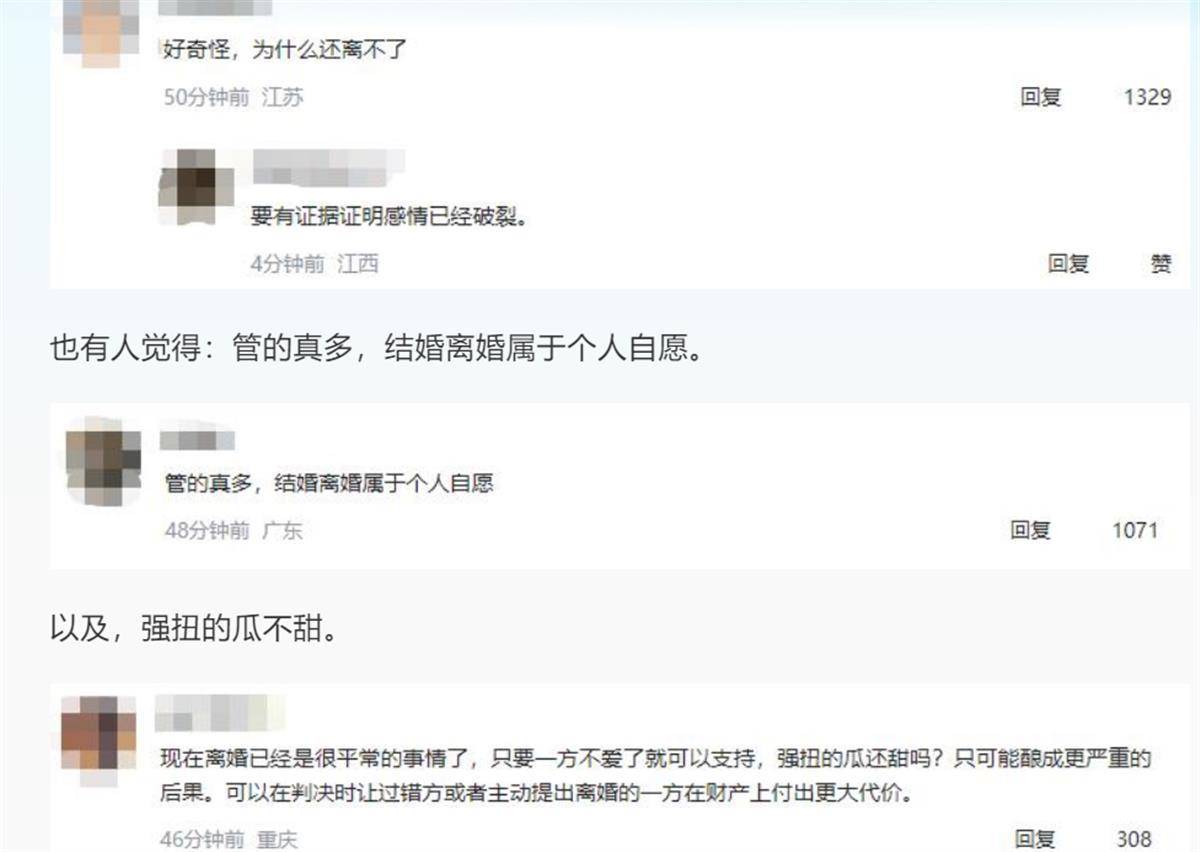Click 回复 on the 江西 reply
Viewport: 1200px width, 852px height.
tap(1068, 264)
